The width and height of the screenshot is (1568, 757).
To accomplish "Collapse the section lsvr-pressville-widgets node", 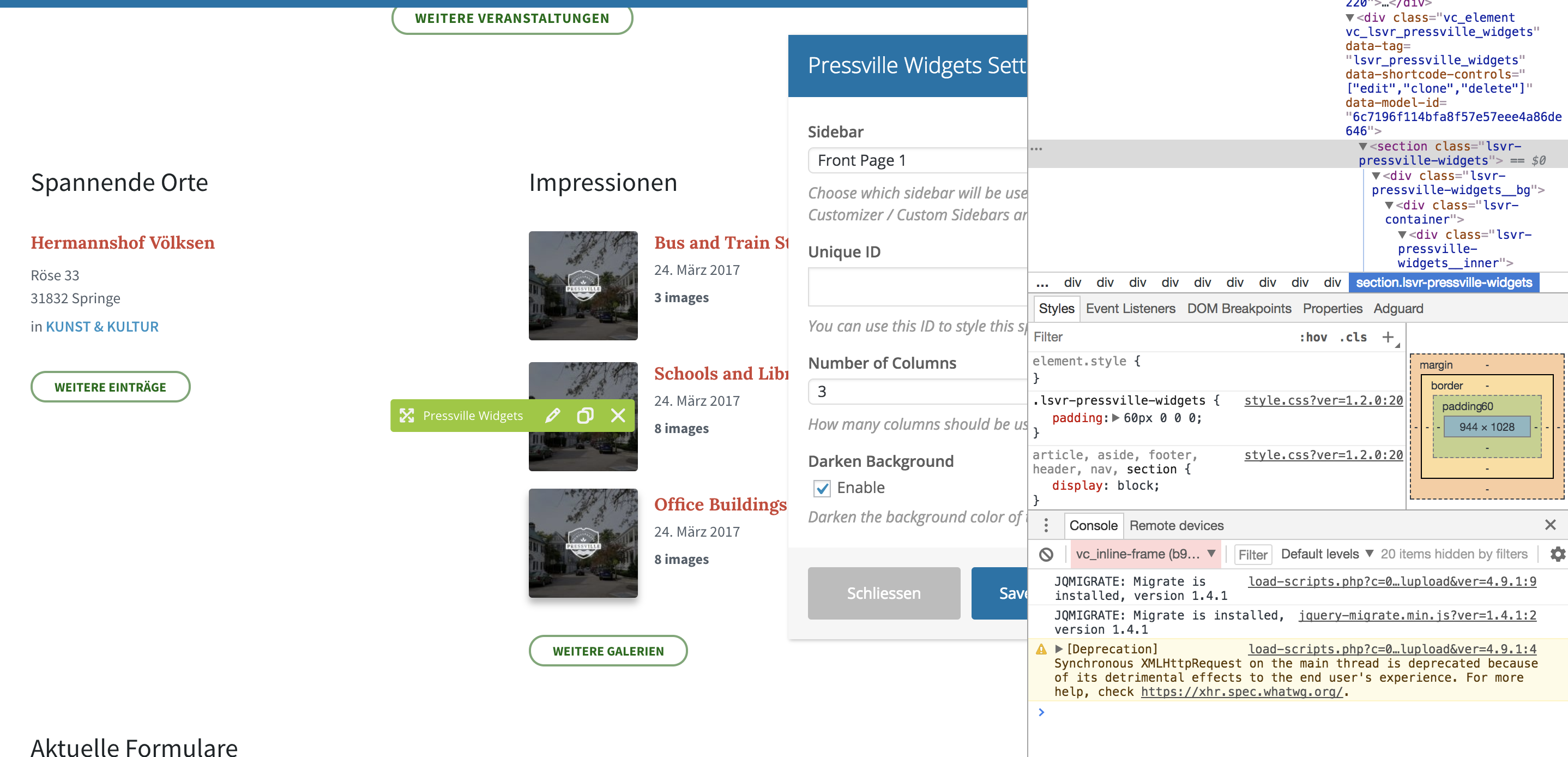I will [1363, 147].
